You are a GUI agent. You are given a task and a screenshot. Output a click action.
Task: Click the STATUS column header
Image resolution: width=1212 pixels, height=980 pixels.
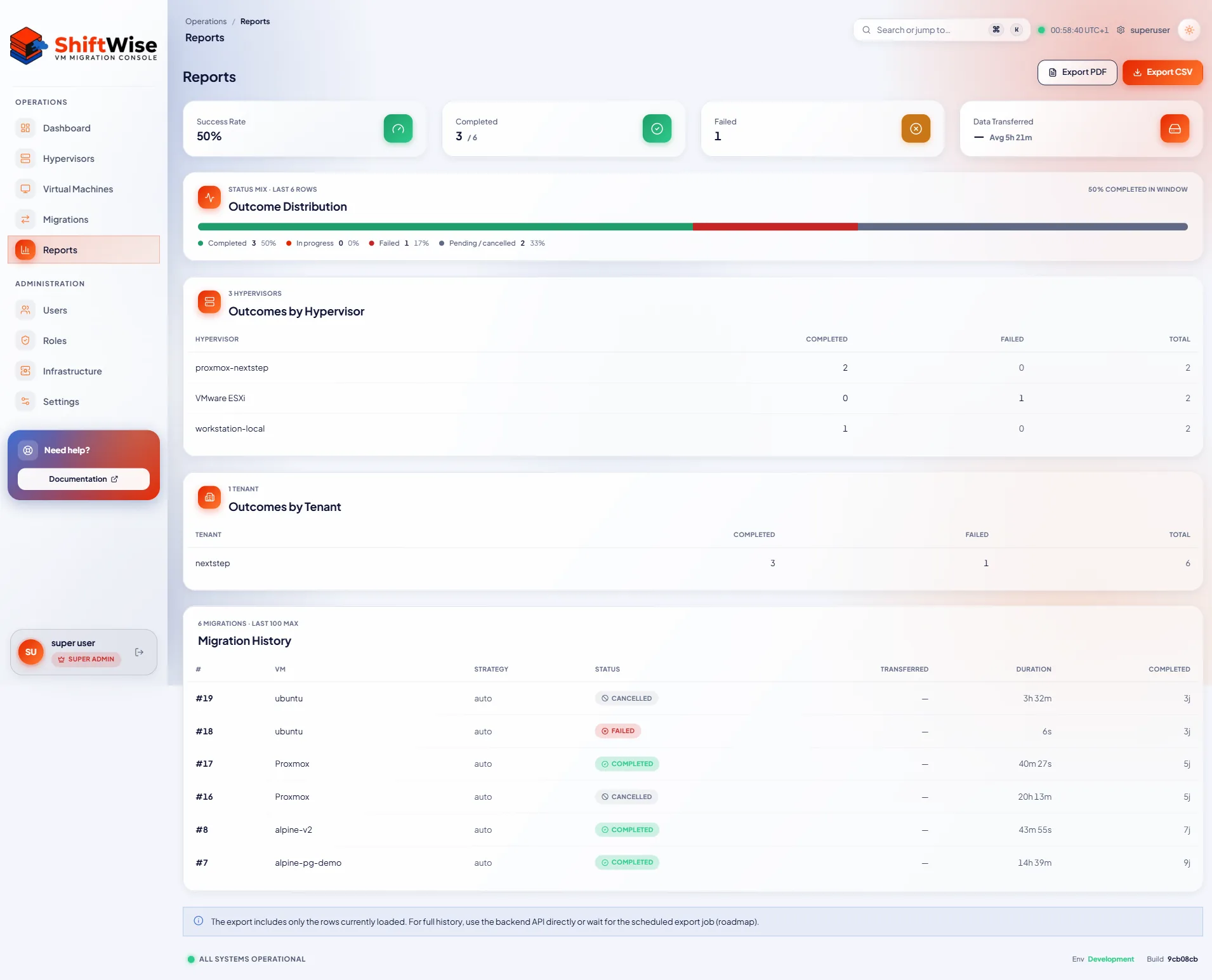click(607, 670)
